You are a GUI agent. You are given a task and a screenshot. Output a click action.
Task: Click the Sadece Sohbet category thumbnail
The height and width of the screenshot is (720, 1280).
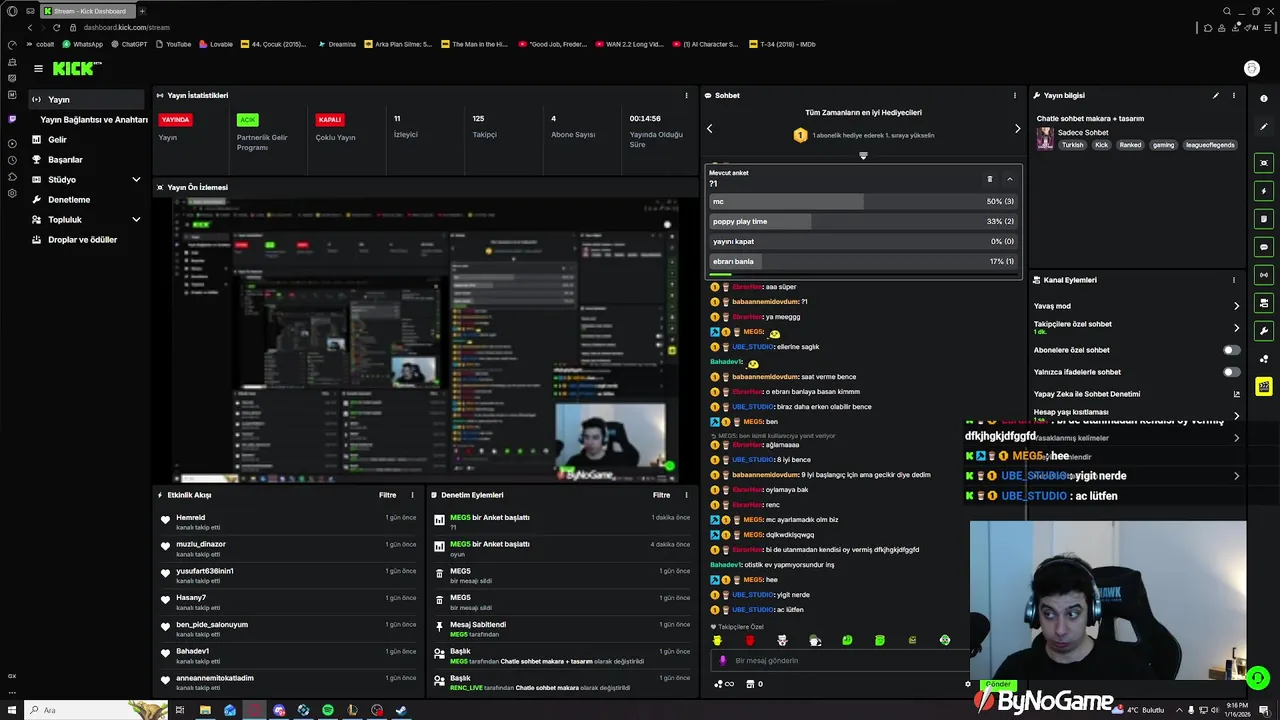tap(1045, 138)
